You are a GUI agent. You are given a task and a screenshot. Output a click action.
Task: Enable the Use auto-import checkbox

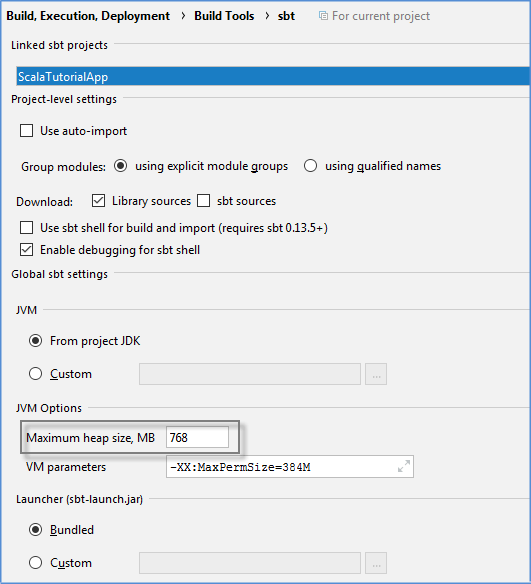[26, 131]
